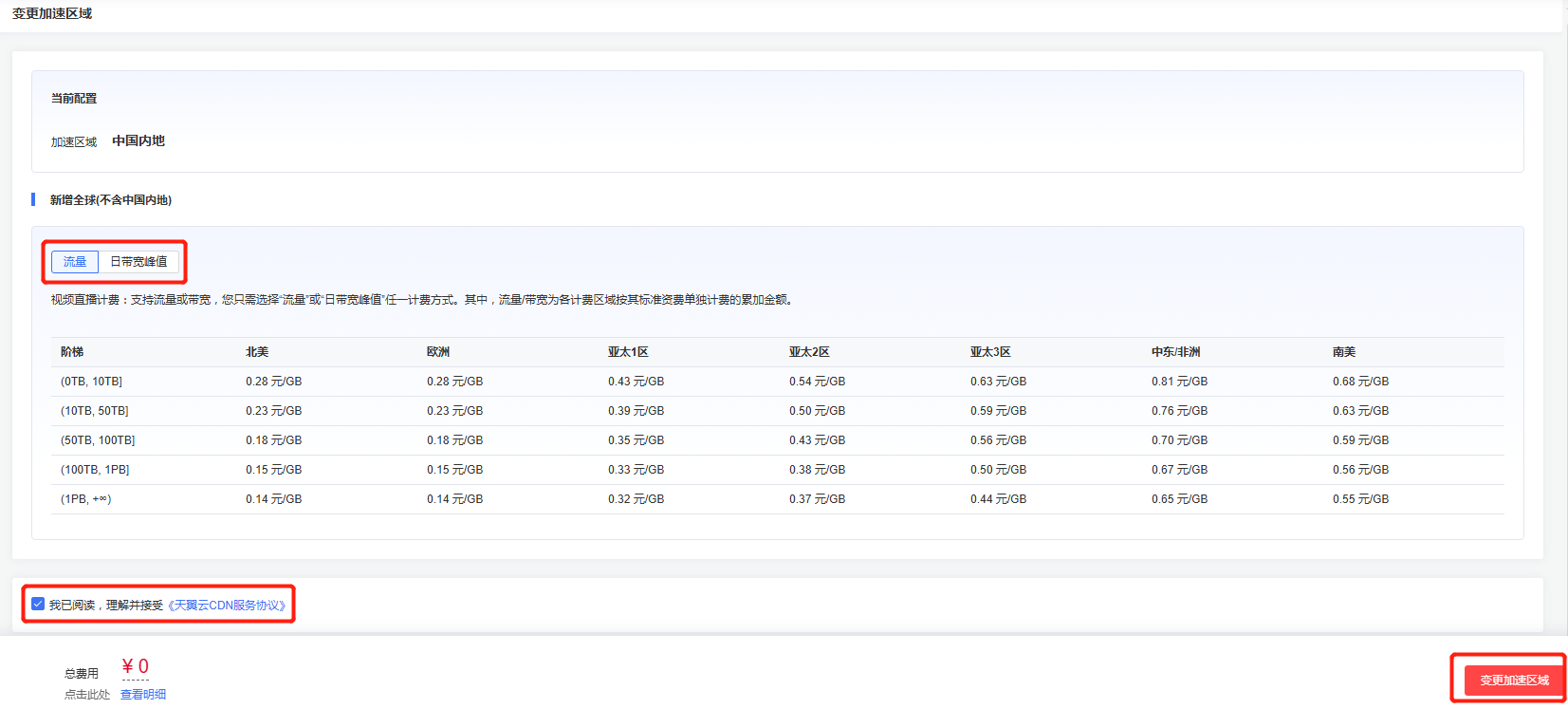
Task: Open the 天翼云CDN服务协议 link
Action: pos(227,605)
